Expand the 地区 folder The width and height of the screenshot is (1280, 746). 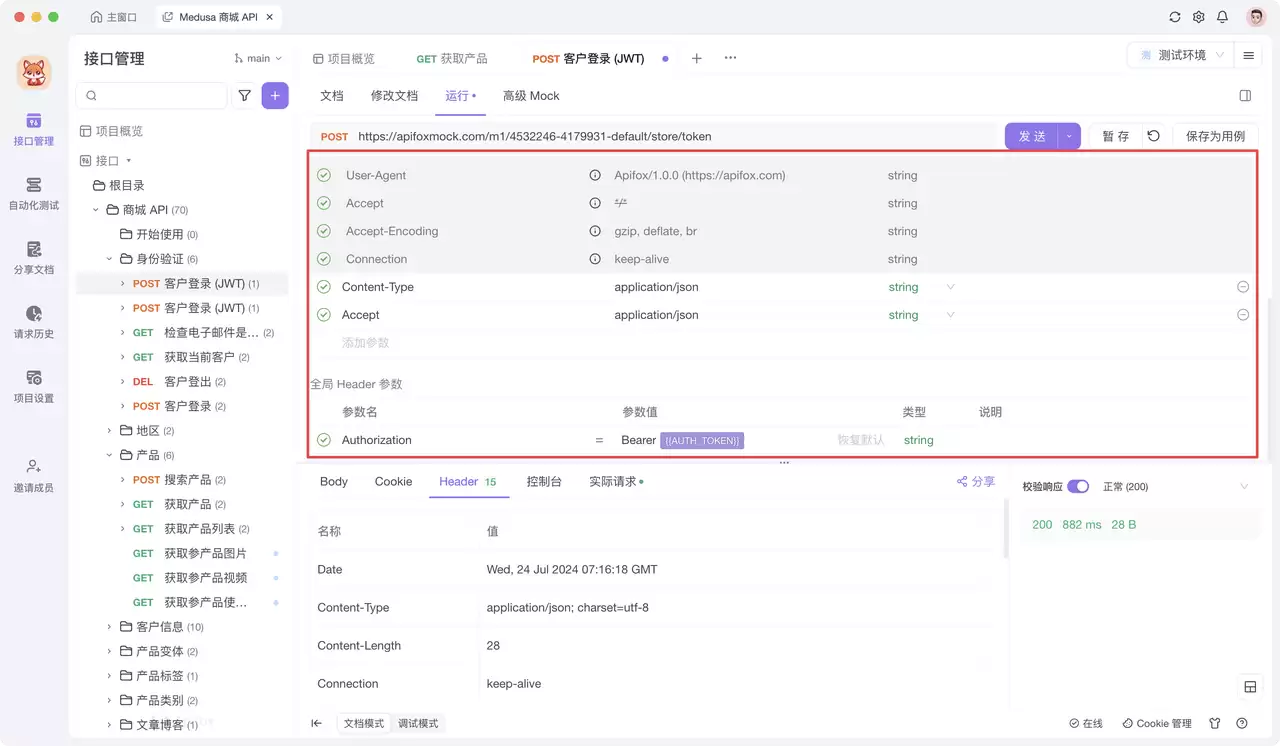pyautogui.click(x=111, y=431)
